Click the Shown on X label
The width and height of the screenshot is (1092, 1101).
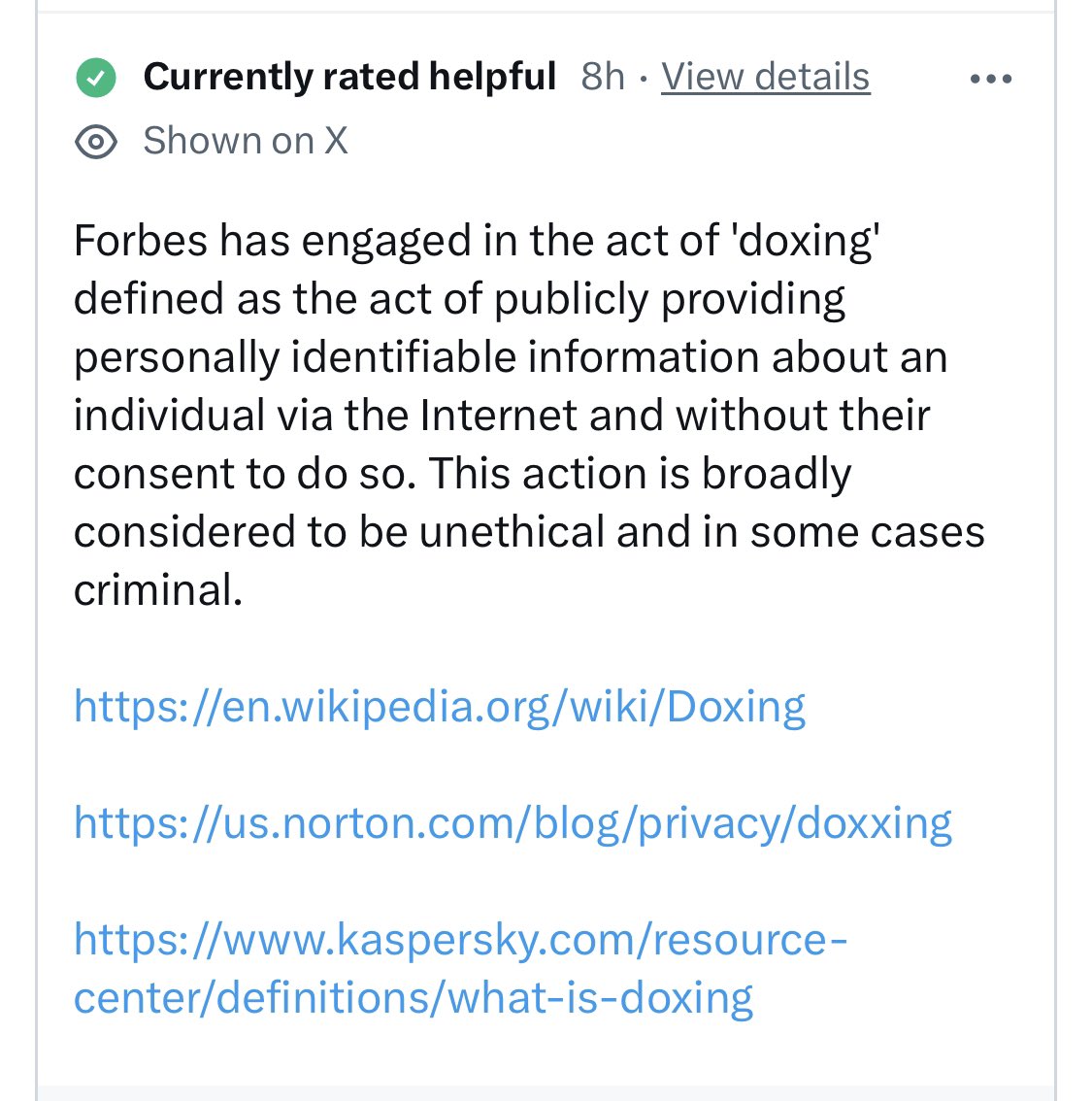pyautogui.click(x=246, y=141)
